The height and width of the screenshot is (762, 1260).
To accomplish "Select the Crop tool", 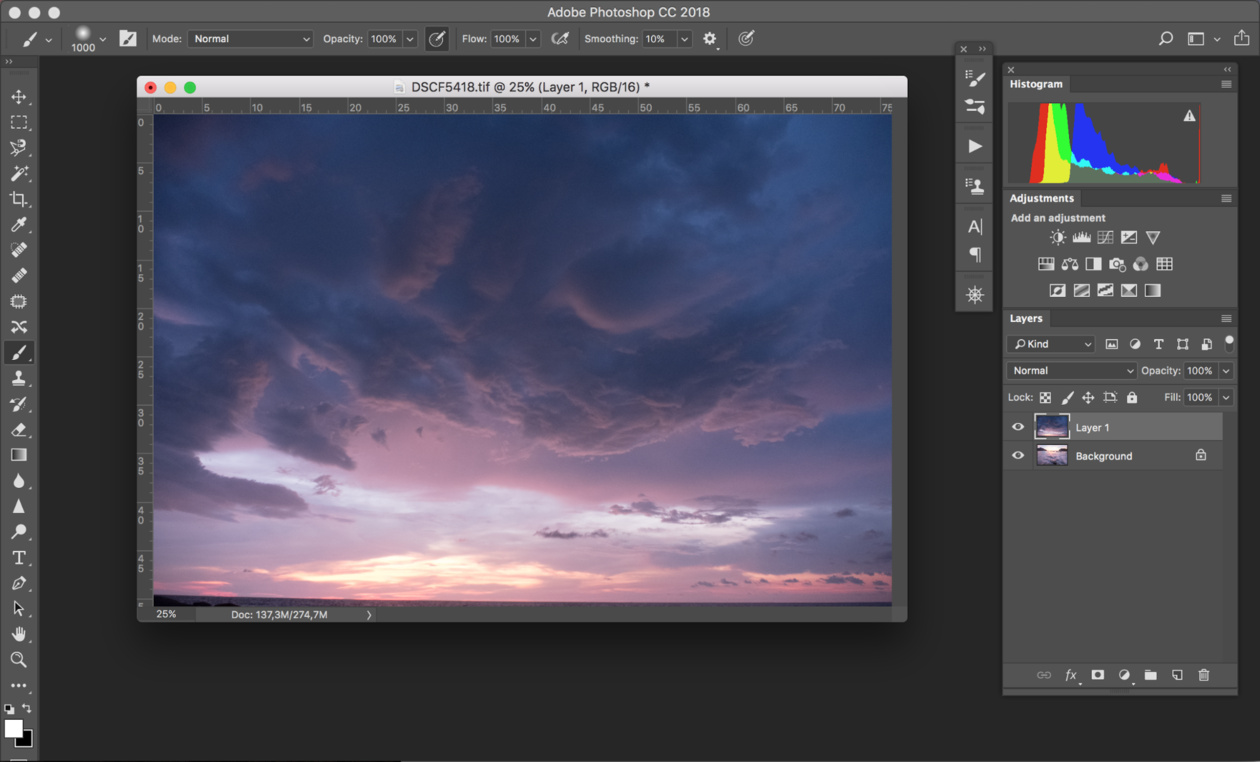I will (19, 199).
